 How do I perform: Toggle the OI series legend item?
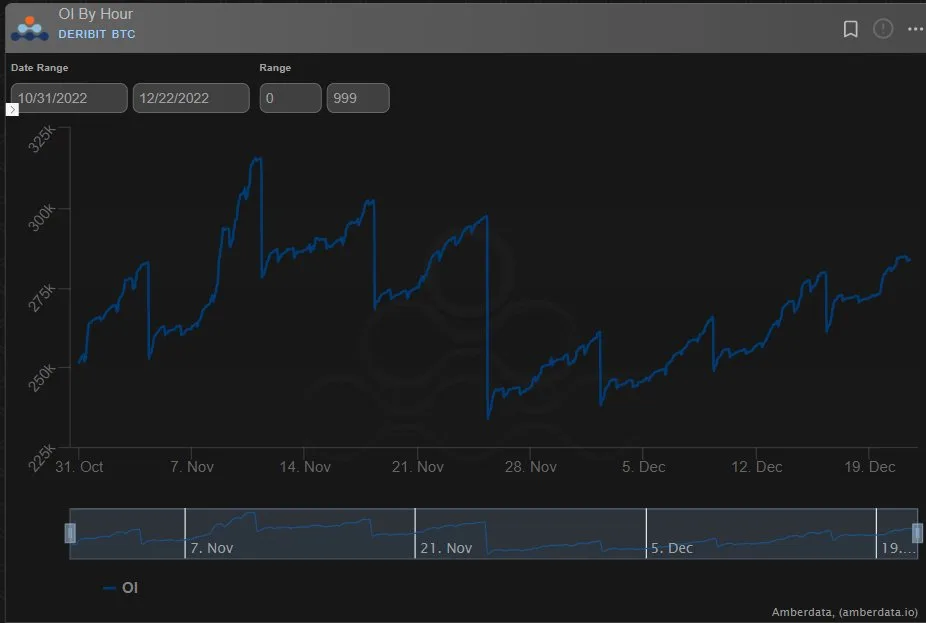click(x=120, y=588)
